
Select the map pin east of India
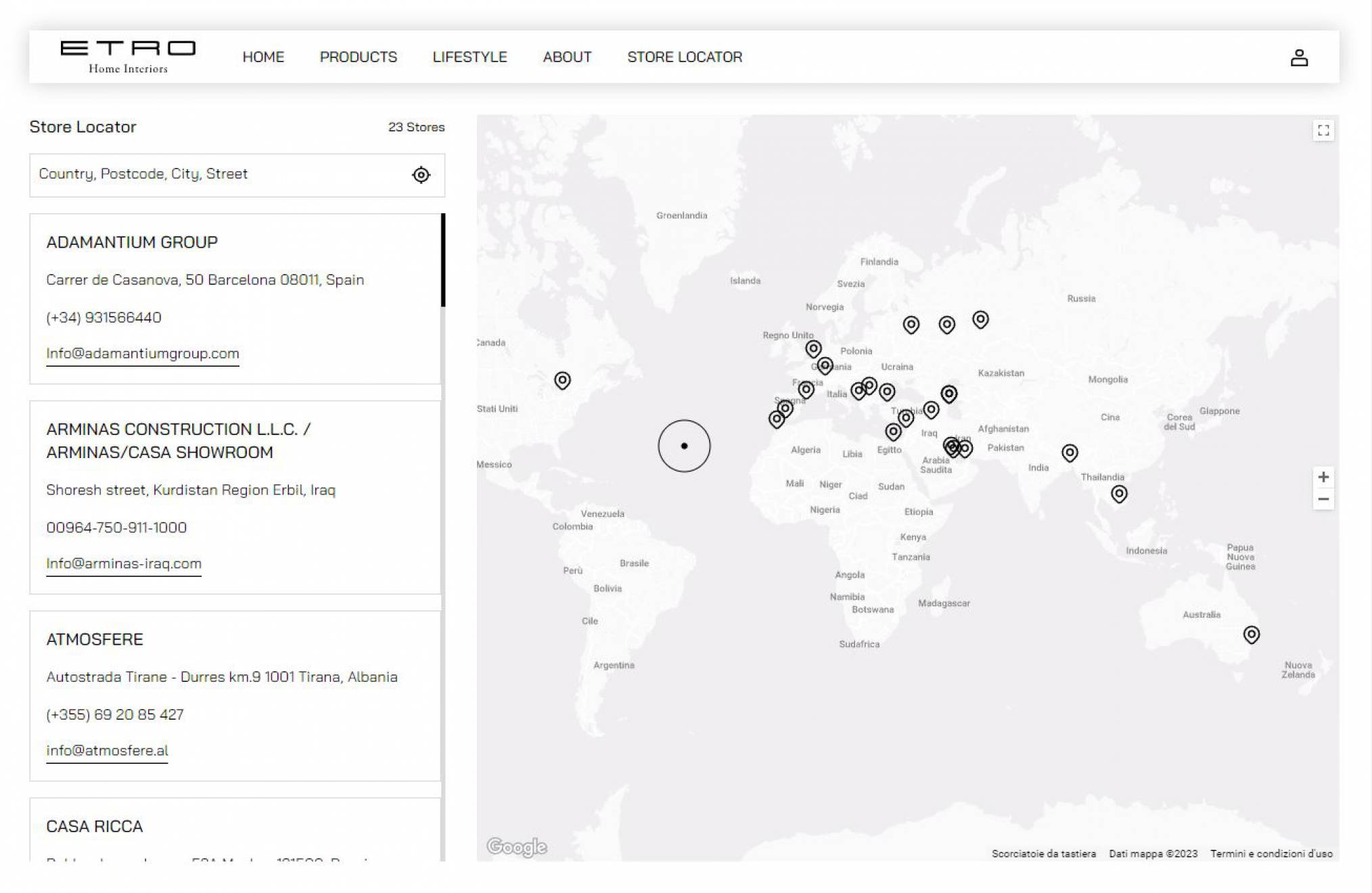click(x=1069, y=453)
